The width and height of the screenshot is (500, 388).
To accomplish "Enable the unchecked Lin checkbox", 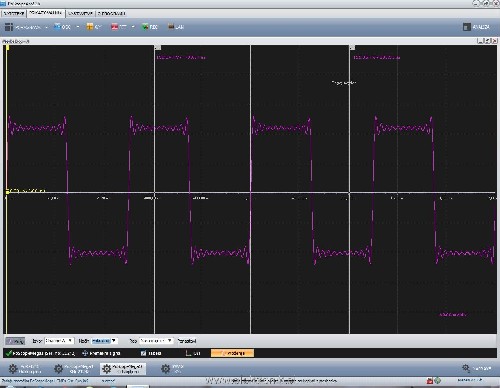I will [x=188, y=353].
